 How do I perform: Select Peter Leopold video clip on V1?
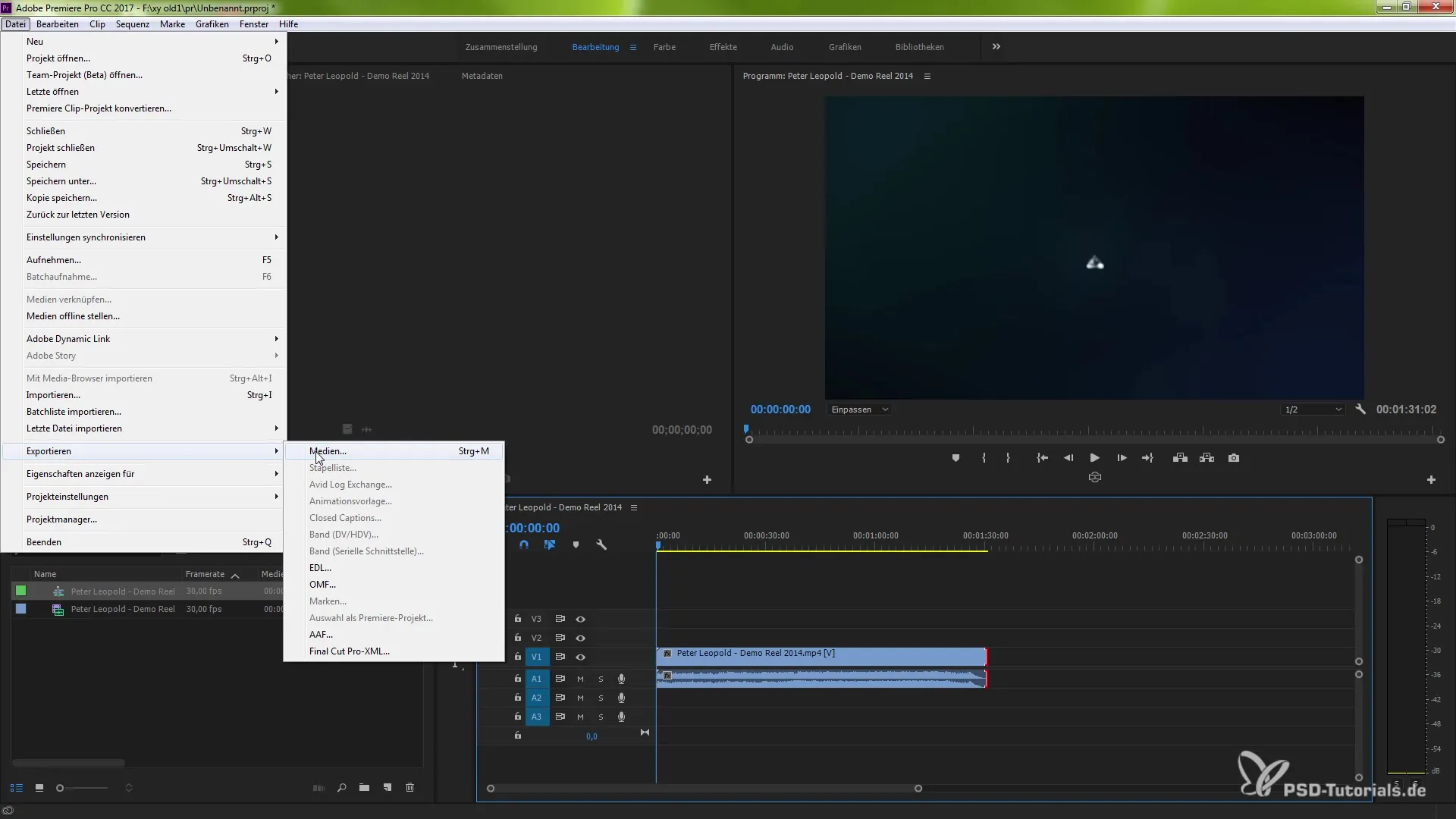click(x=821, y=657)
